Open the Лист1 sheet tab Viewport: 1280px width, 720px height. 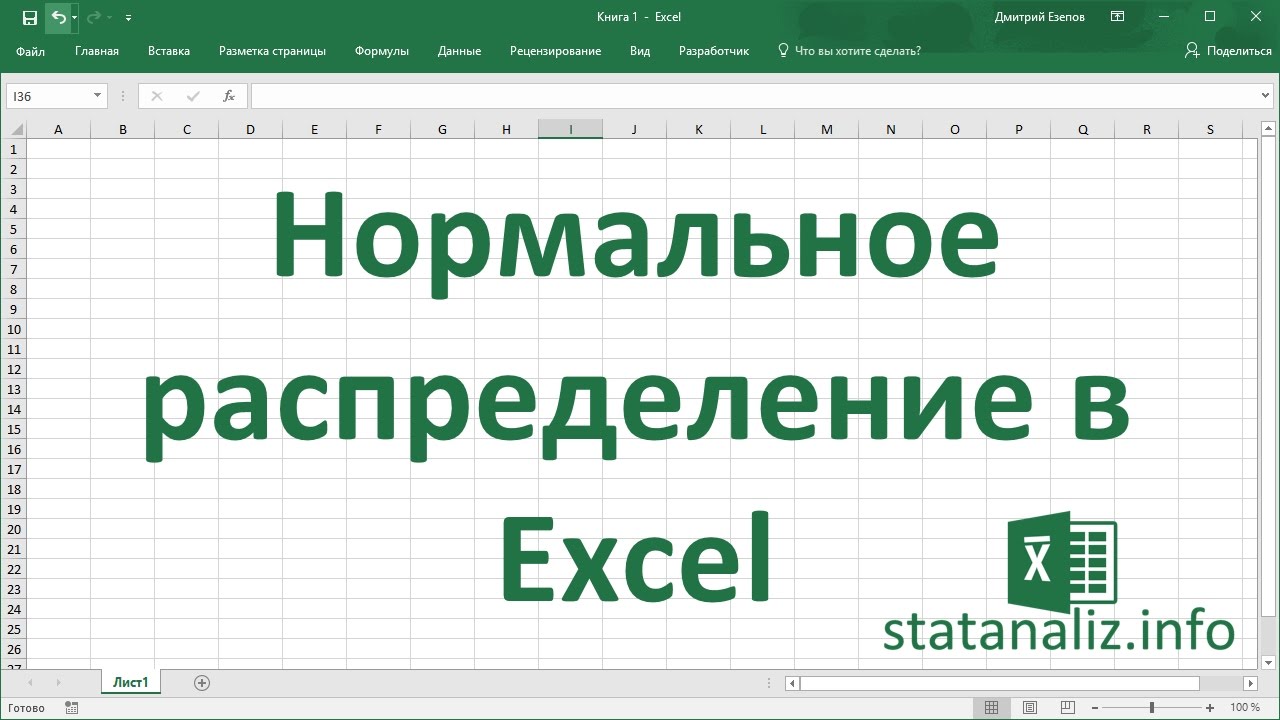point(131,683)
